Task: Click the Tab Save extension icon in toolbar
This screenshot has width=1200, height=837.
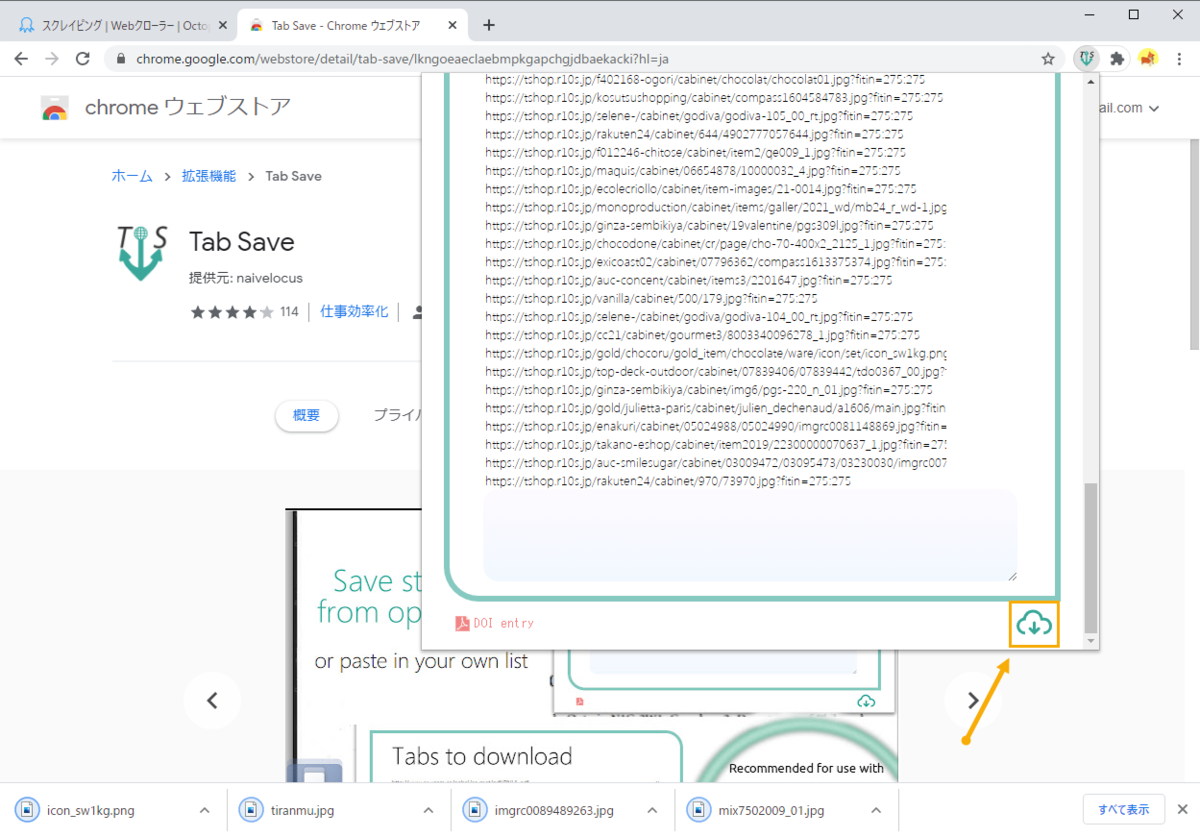Action: (x=1086, y=59)
